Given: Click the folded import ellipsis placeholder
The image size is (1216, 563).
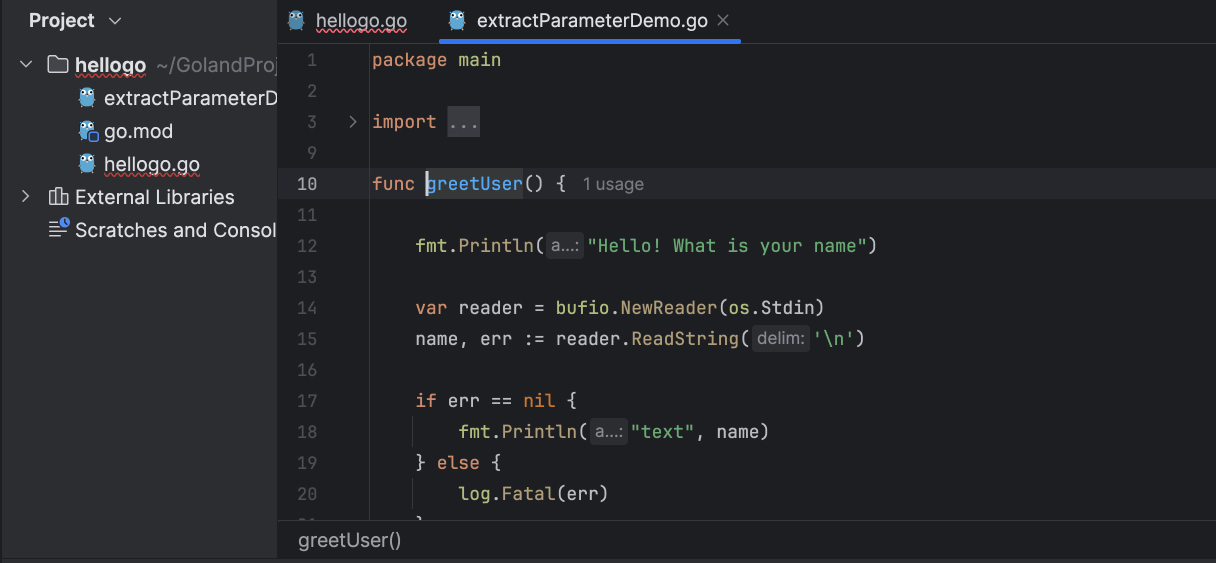Looking at the screenshot, I should 464,122.
